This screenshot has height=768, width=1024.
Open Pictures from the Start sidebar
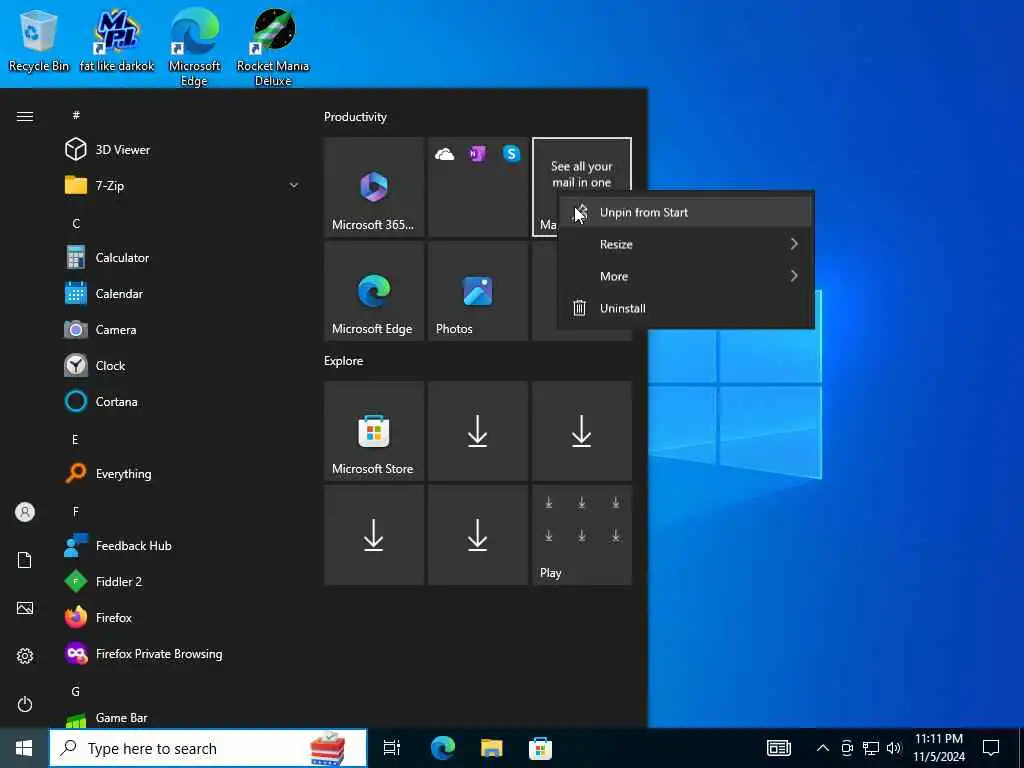25,608
